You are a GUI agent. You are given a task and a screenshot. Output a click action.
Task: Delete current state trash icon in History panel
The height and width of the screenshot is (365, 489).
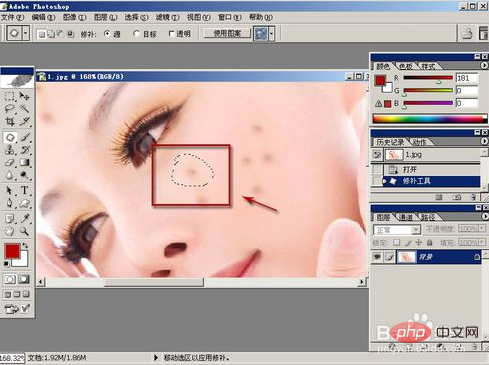473,197
